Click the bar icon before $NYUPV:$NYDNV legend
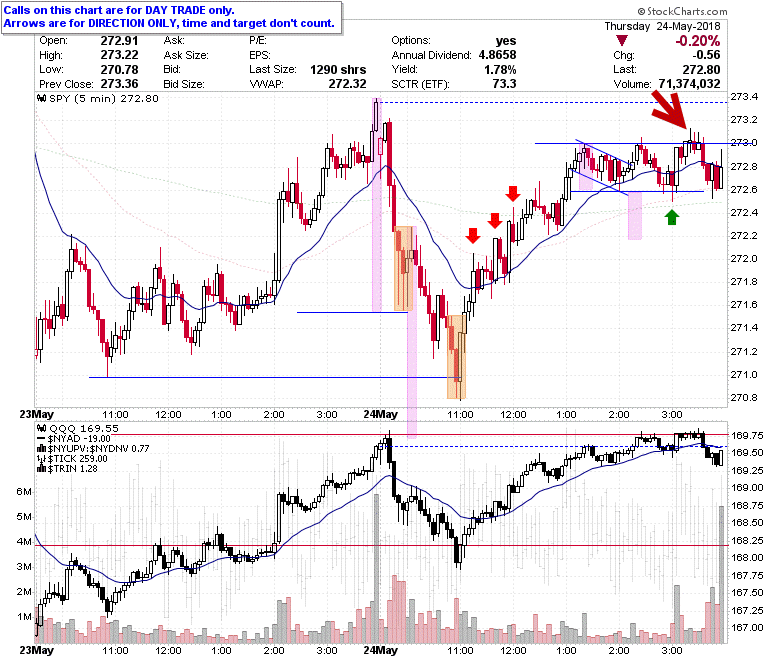Viewport: 780px width, 659px height. click(x=42, y=449)
